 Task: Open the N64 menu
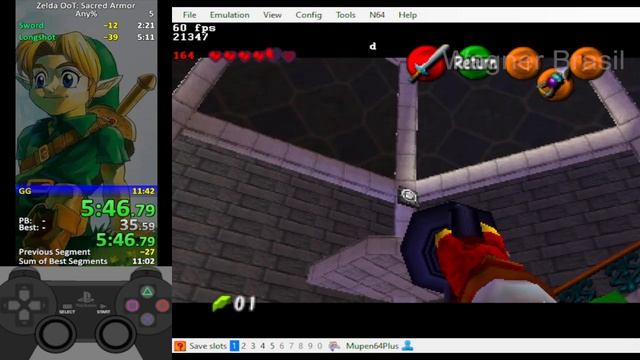click(x=377, y=15)
